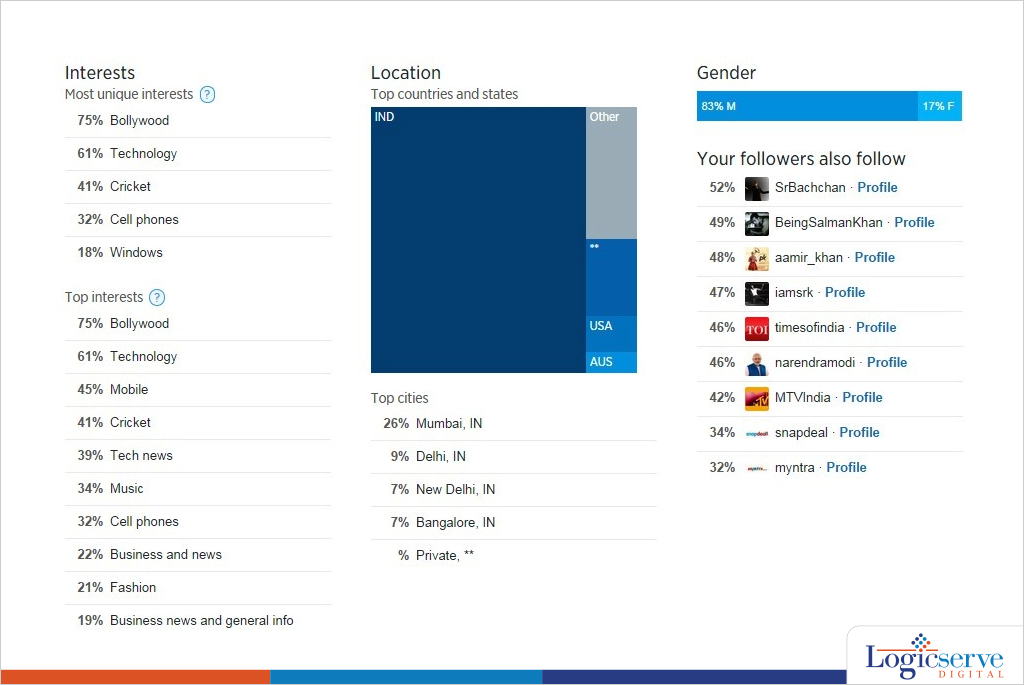
Task: Open Profile link for iamsrk
Action: (844, 293)
